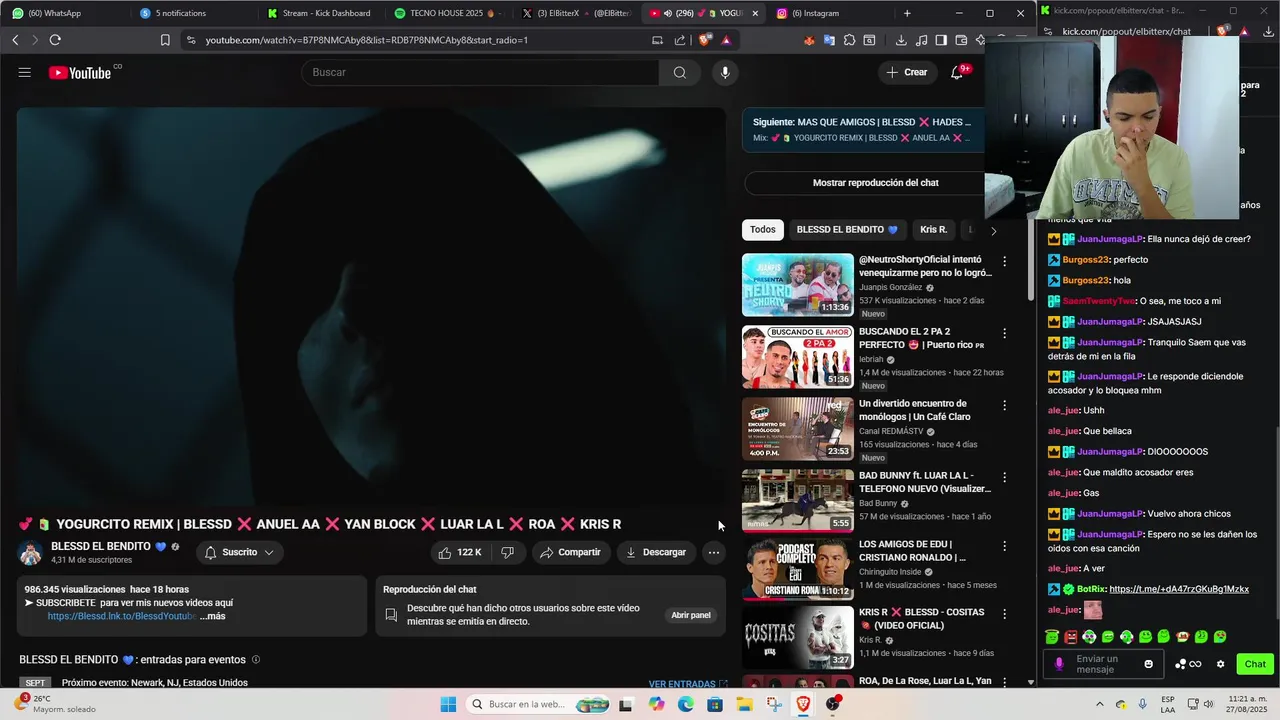Click the Brave Shields lion icon

tap(705, 40)
